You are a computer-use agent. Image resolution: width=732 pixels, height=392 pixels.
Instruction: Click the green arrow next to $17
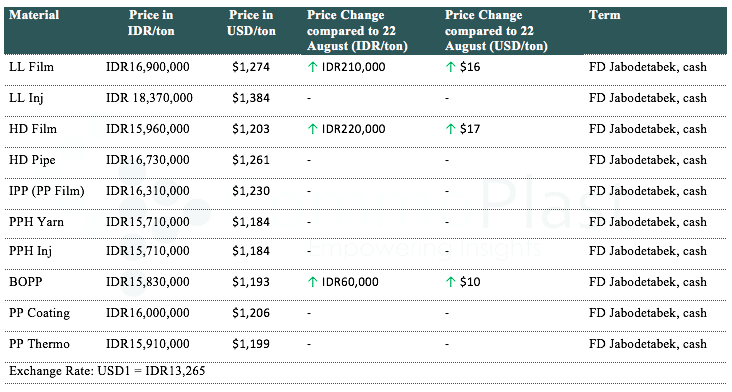click(x=450, y=129)
